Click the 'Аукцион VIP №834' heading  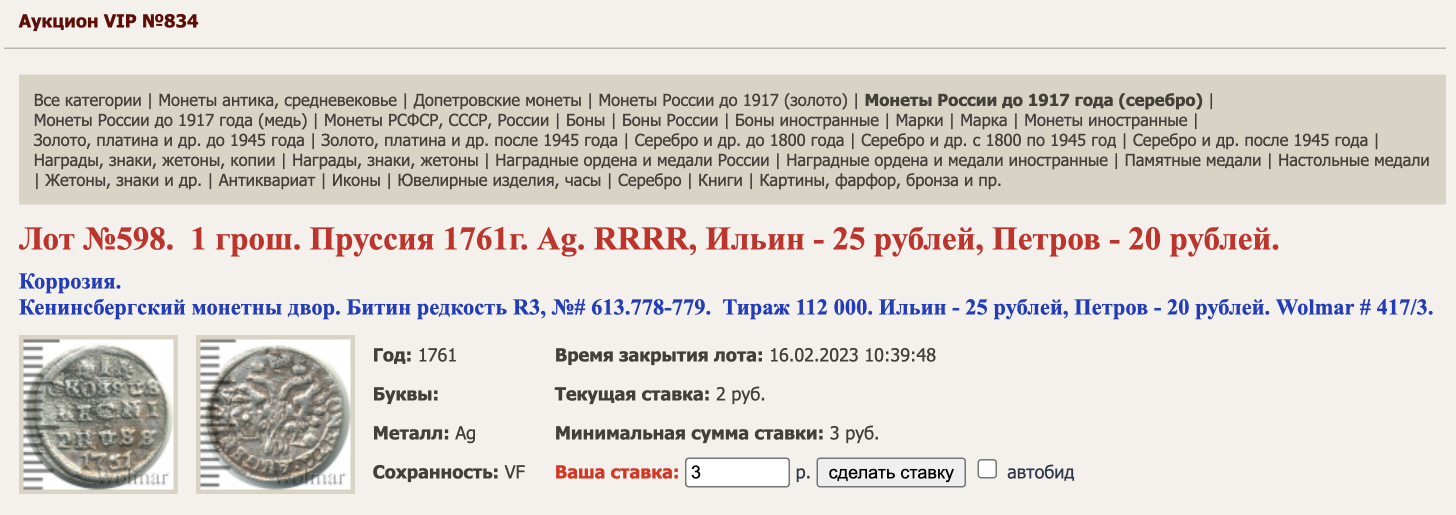(x=109, y=20)
